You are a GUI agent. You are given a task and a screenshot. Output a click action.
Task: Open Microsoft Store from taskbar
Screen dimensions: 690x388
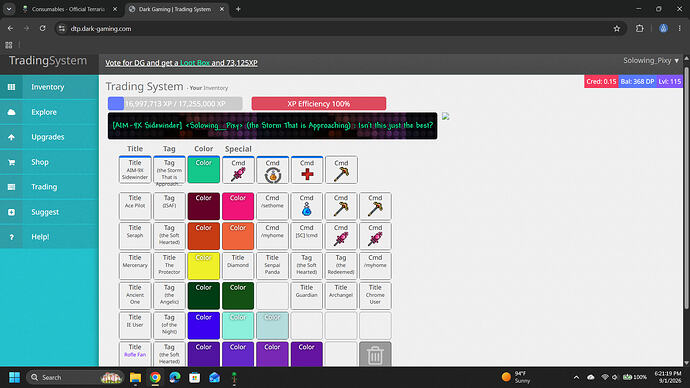195,377
